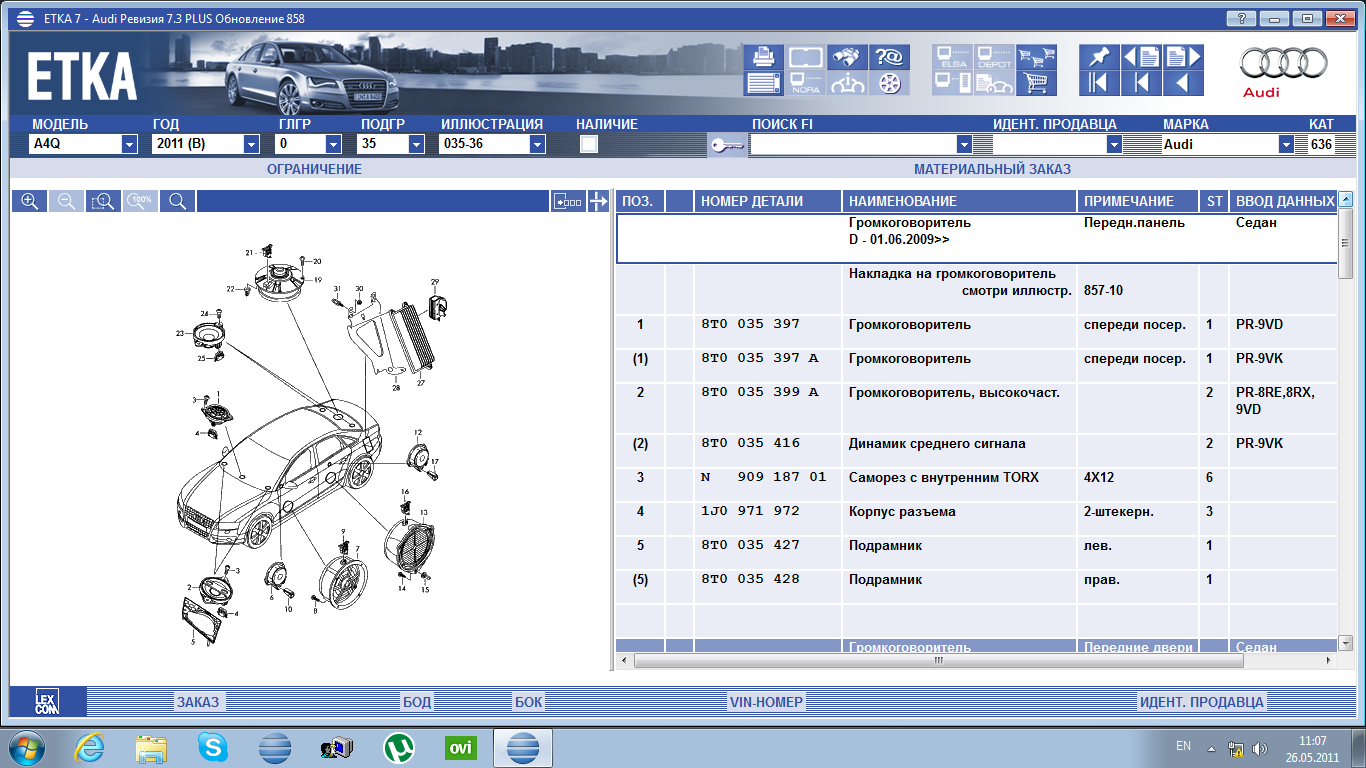Screen dimensions: 1366x768
Task: Reset illustration zoom to 100%
Action: click(x=140, y=201)
